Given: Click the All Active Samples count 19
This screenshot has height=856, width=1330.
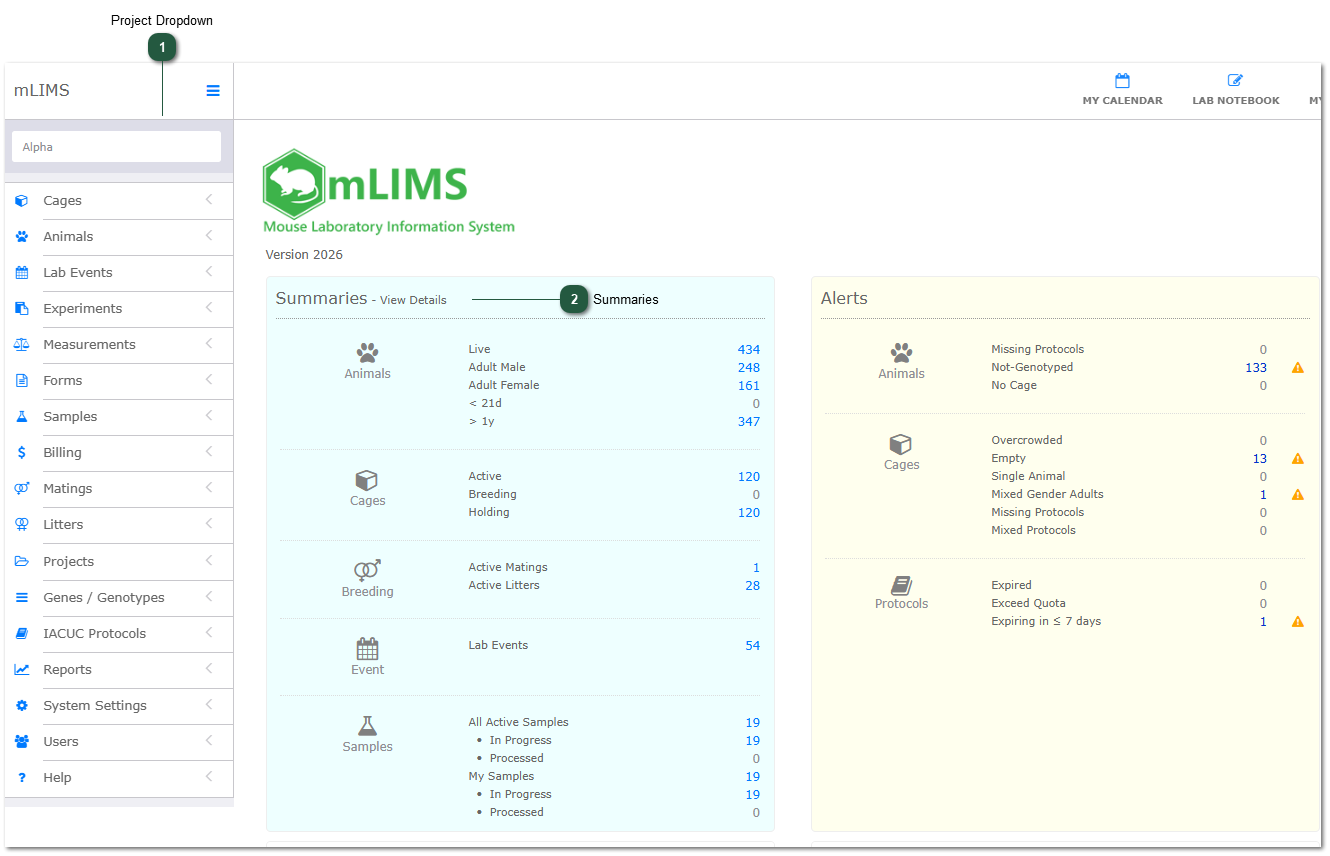Looking at the screenshot, I should pos(753,723).
